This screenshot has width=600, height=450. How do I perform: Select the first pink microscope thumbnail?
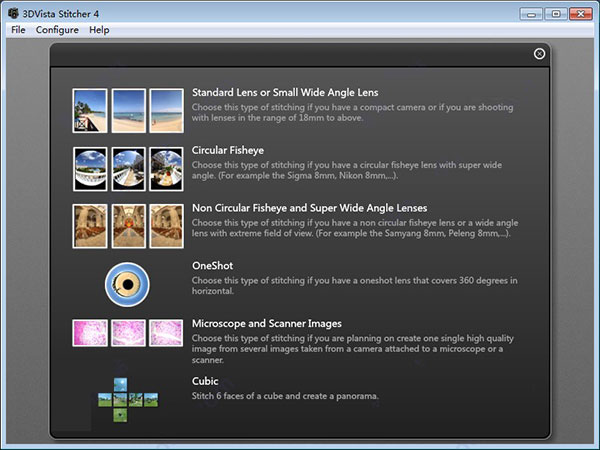pos(90,333)
